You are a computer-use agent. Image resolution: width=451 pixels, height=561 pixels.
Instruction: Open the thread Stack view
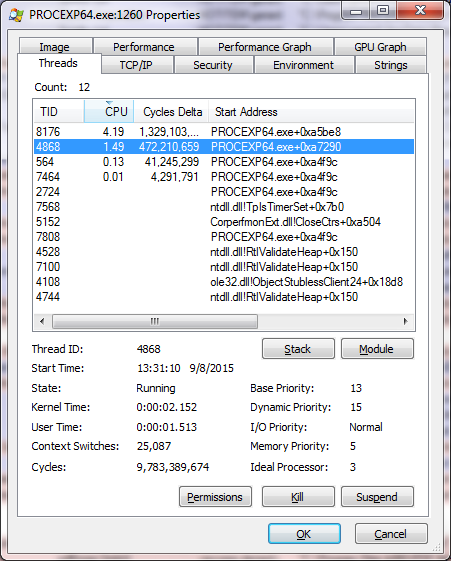click(298, 349)
